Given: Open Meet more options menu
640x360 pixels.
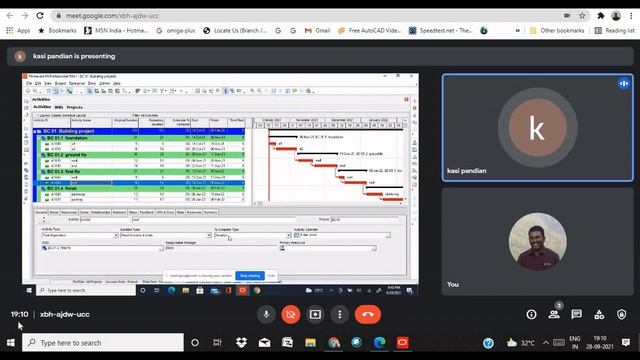Looking at the screenshot, I should tap(340, 314).
